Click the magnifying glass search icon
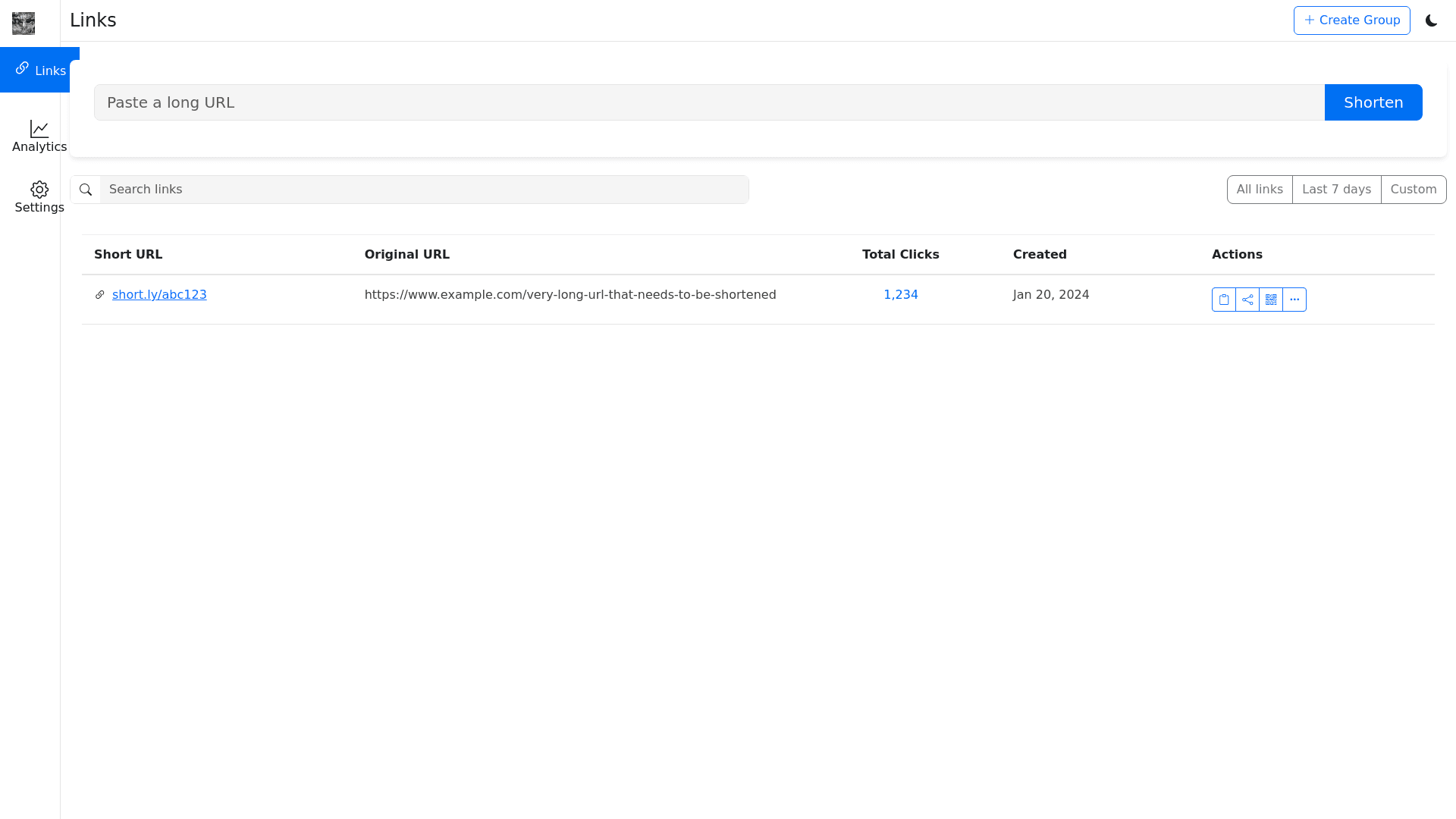This screenshot has width=1456, height=819. coord(86,190)
